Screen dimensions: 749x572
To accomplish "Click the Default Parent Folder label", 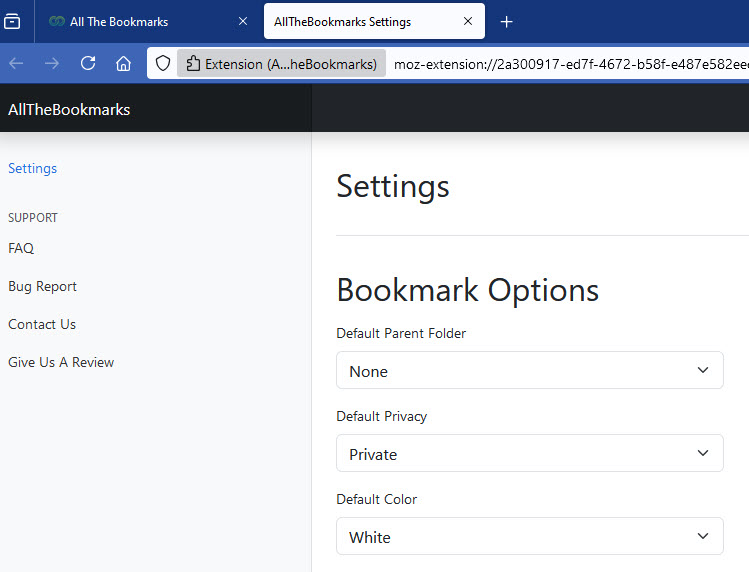I will [x=401, y=333].
